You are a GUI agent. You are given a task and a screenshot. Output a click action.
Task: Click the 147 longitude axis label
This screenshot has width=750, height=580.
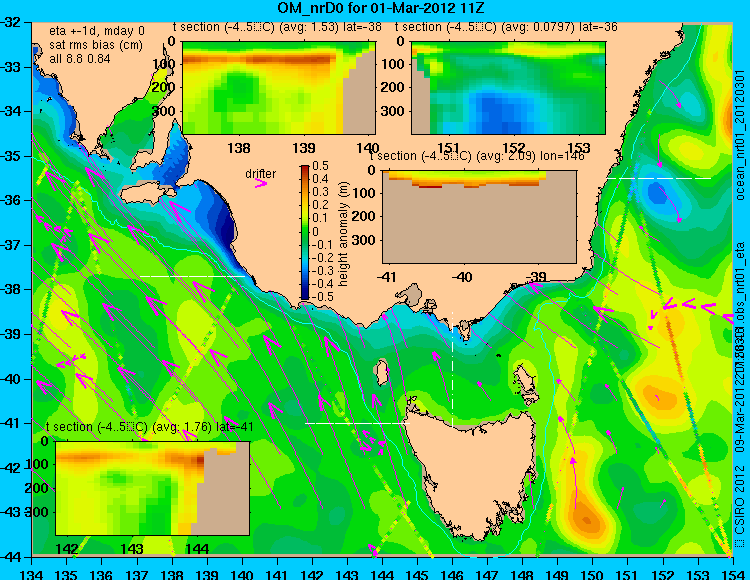coord(487,574)
